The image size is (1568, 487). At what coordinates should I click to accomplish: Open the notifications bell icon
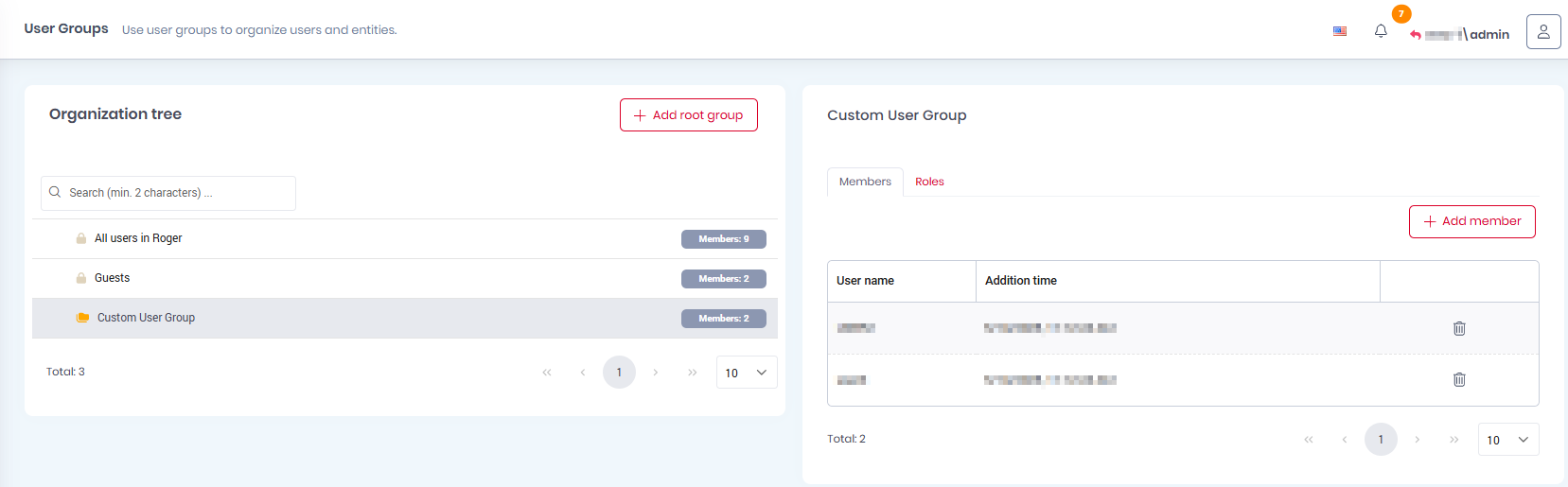pyautogui.click(x=1381, y=31)
